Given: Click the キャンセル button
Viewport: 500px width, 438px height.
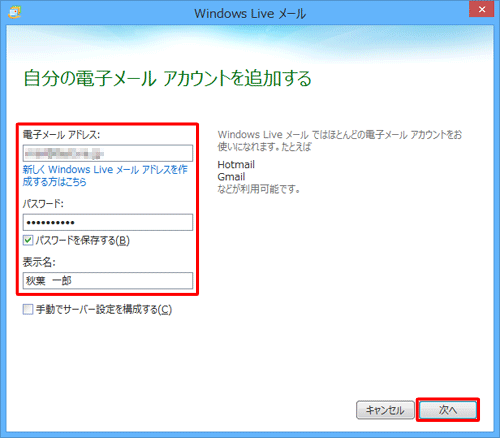Looking at the screenshot, I should click(385, 410).
